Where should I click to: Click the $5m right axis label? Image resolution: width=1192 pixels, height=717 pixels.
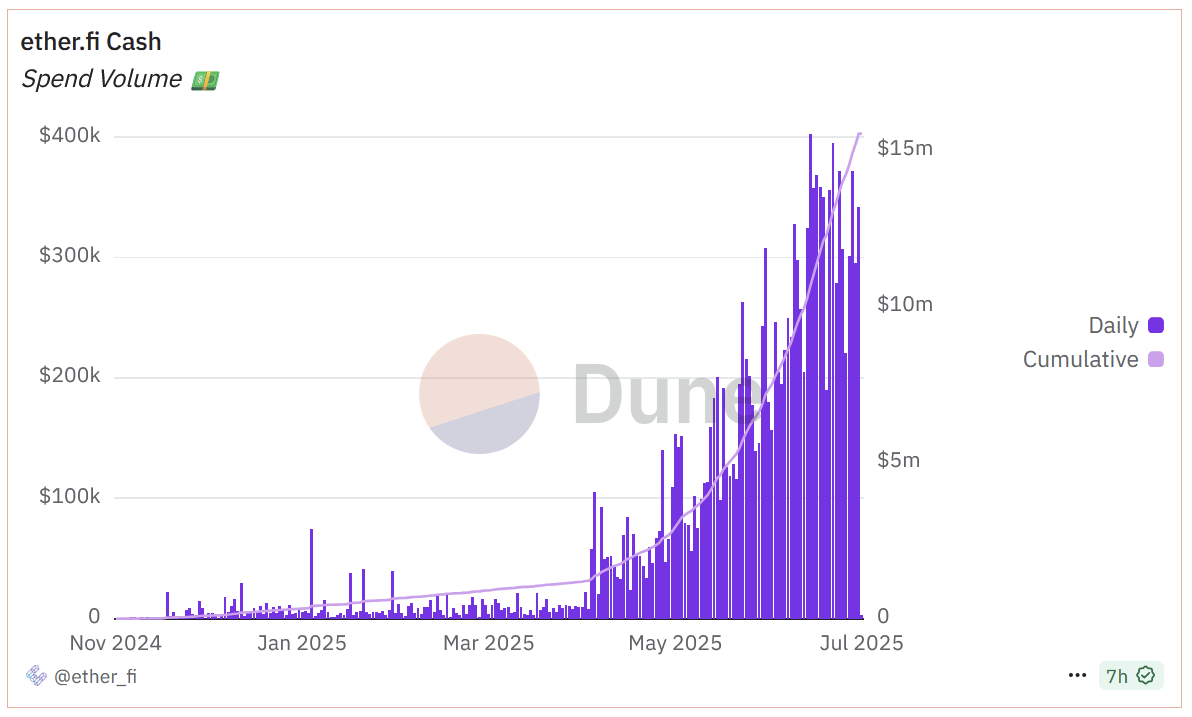click(899, 460)
